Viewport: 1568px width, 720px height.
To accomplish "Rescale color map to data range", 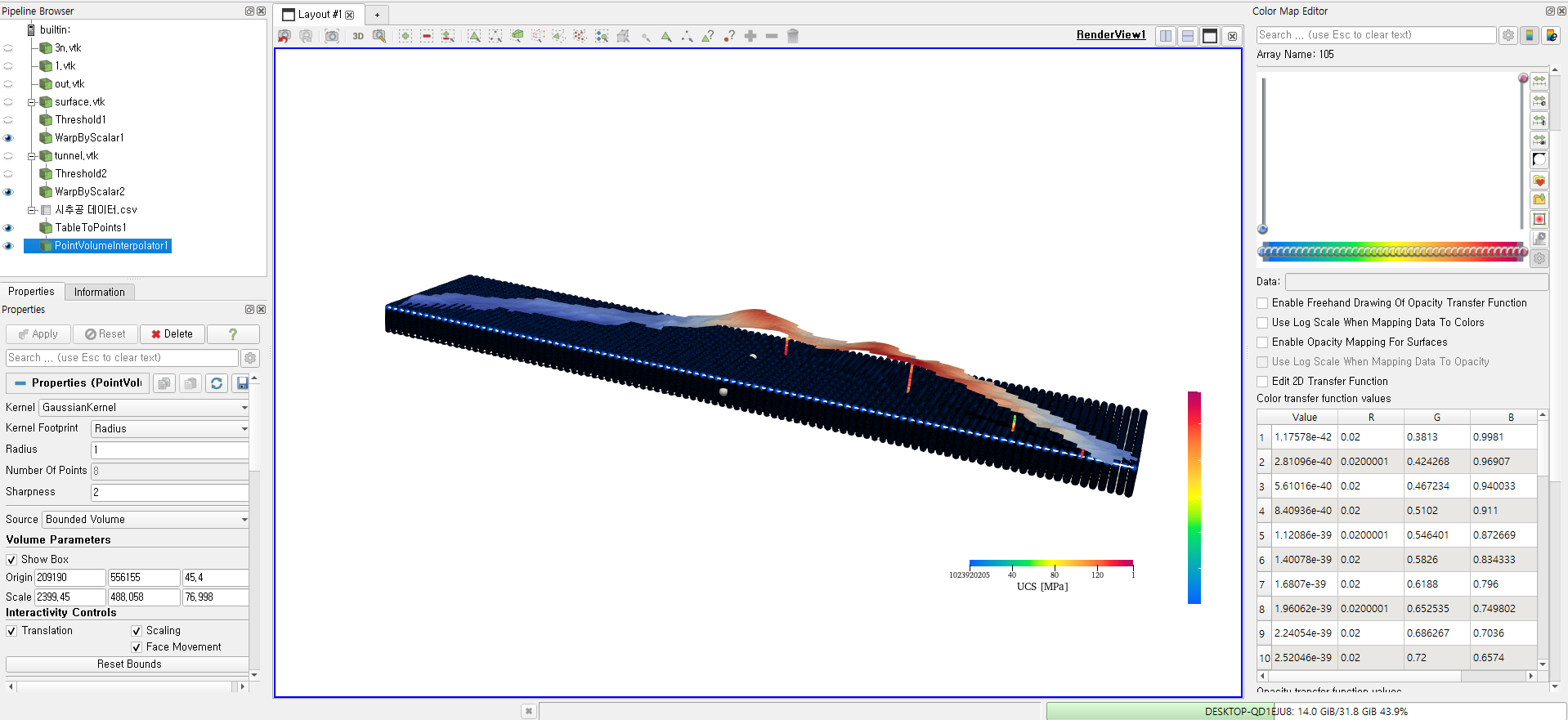I will [1539, 81].
